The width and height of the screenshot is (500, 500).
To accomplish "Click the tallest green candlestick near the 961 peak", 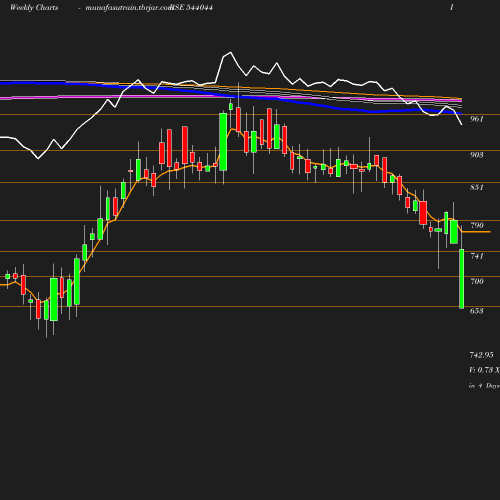I will click(x=223, y=142).
